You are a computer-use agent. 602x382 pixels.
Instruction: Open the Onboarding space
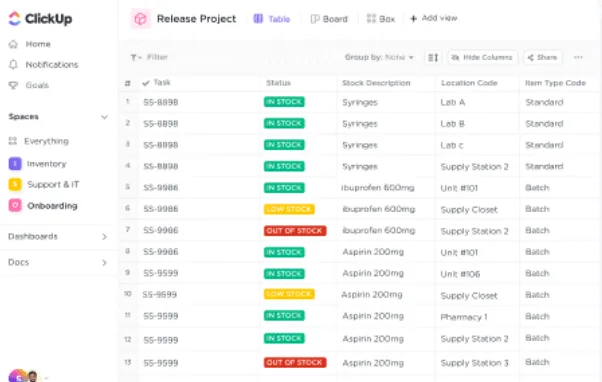click(x=52, y=206)
